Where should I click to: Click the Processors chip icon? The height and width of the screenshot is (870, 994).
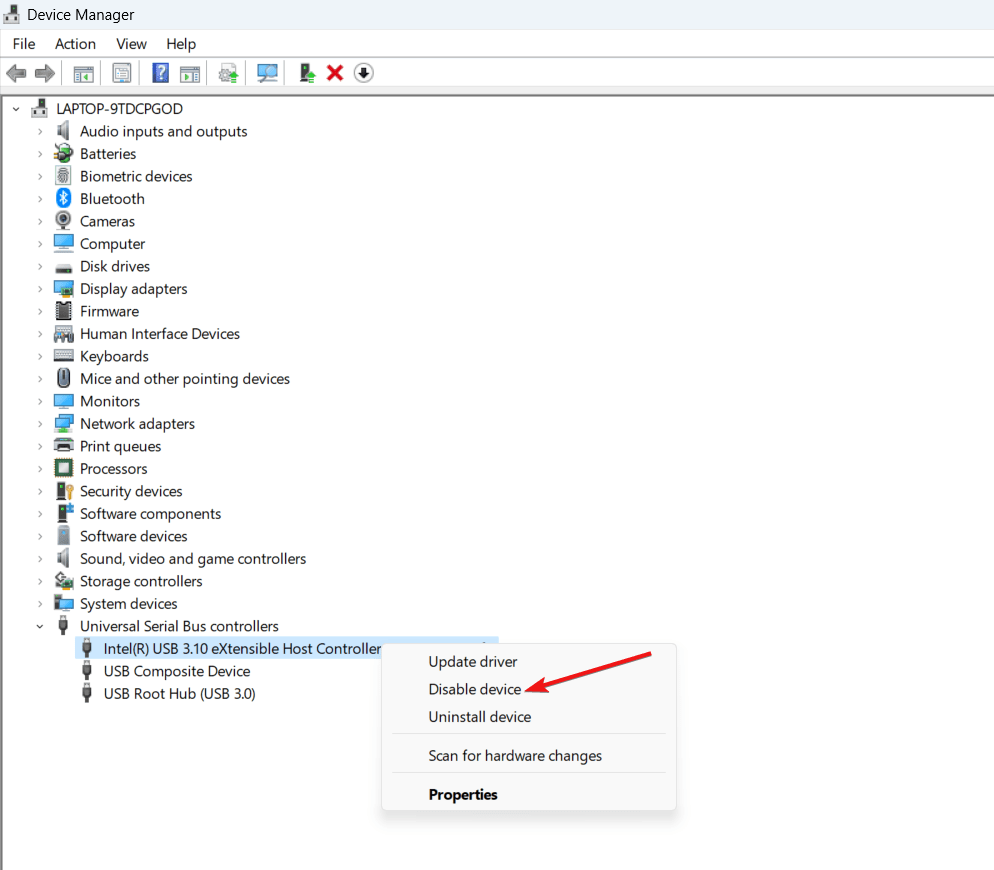[63, 468]
